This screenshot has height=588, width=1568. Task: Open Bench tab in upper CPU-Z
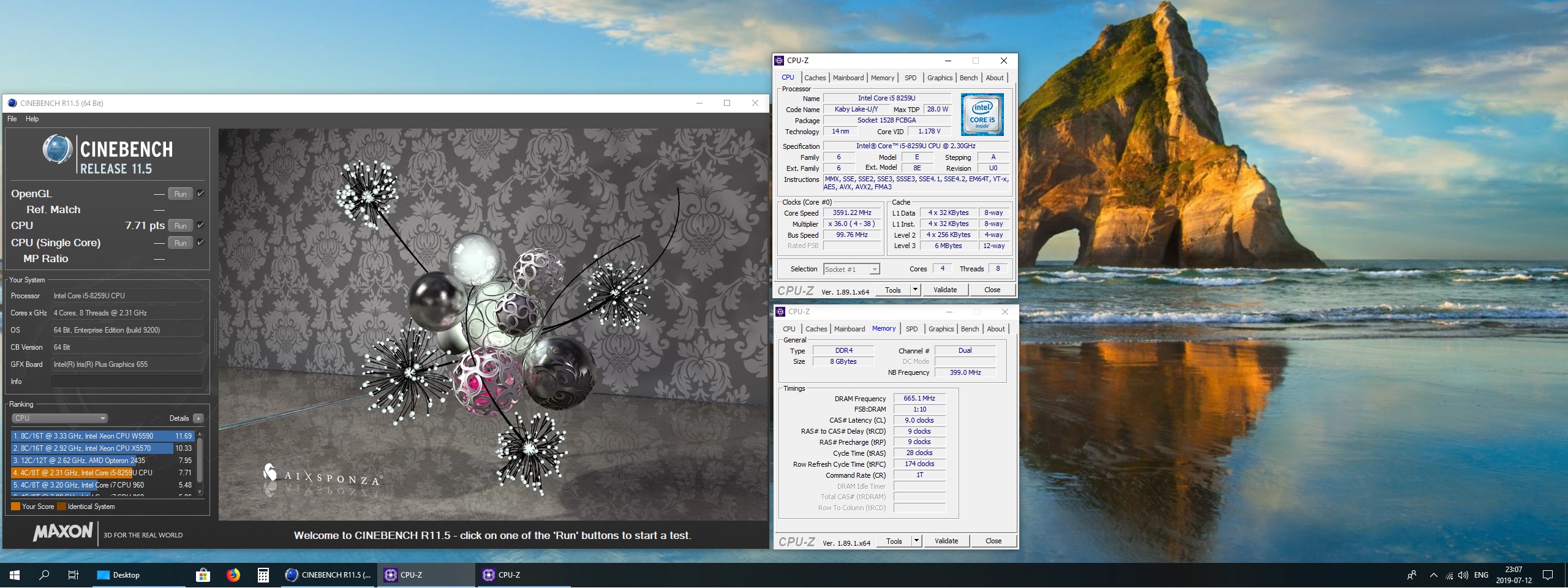(x=968, y=78)
